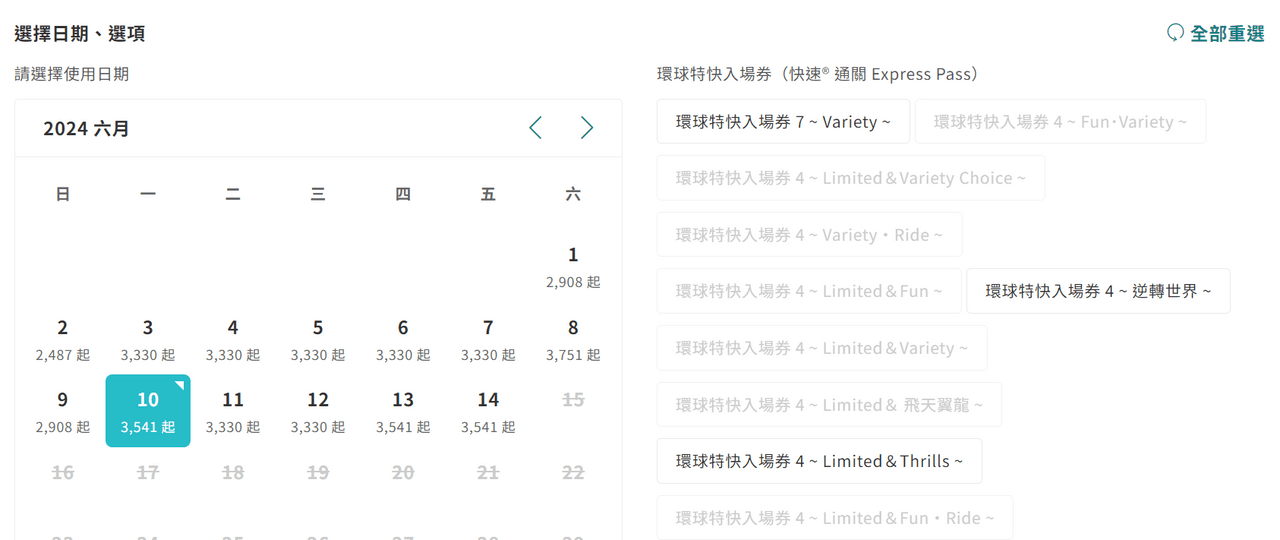Pick June 3 on calendar
1280x540 pixels.
(148, 339)
